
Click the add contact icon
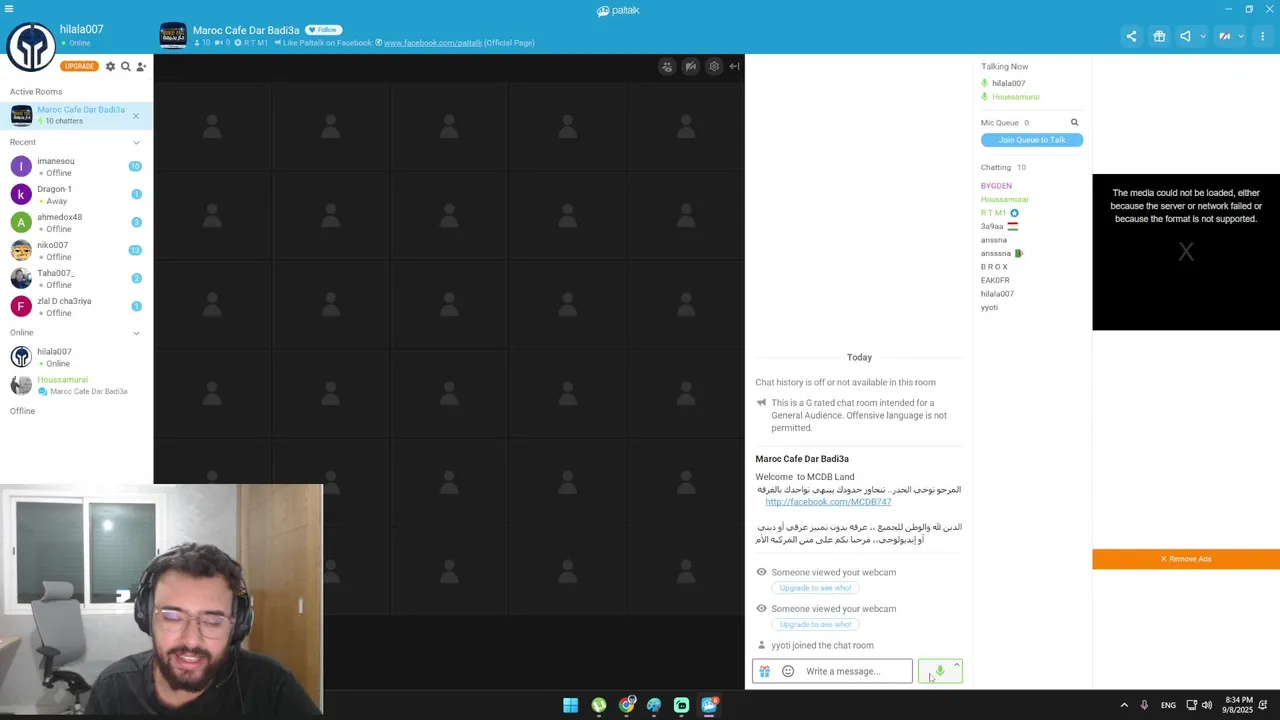[141, 66]
